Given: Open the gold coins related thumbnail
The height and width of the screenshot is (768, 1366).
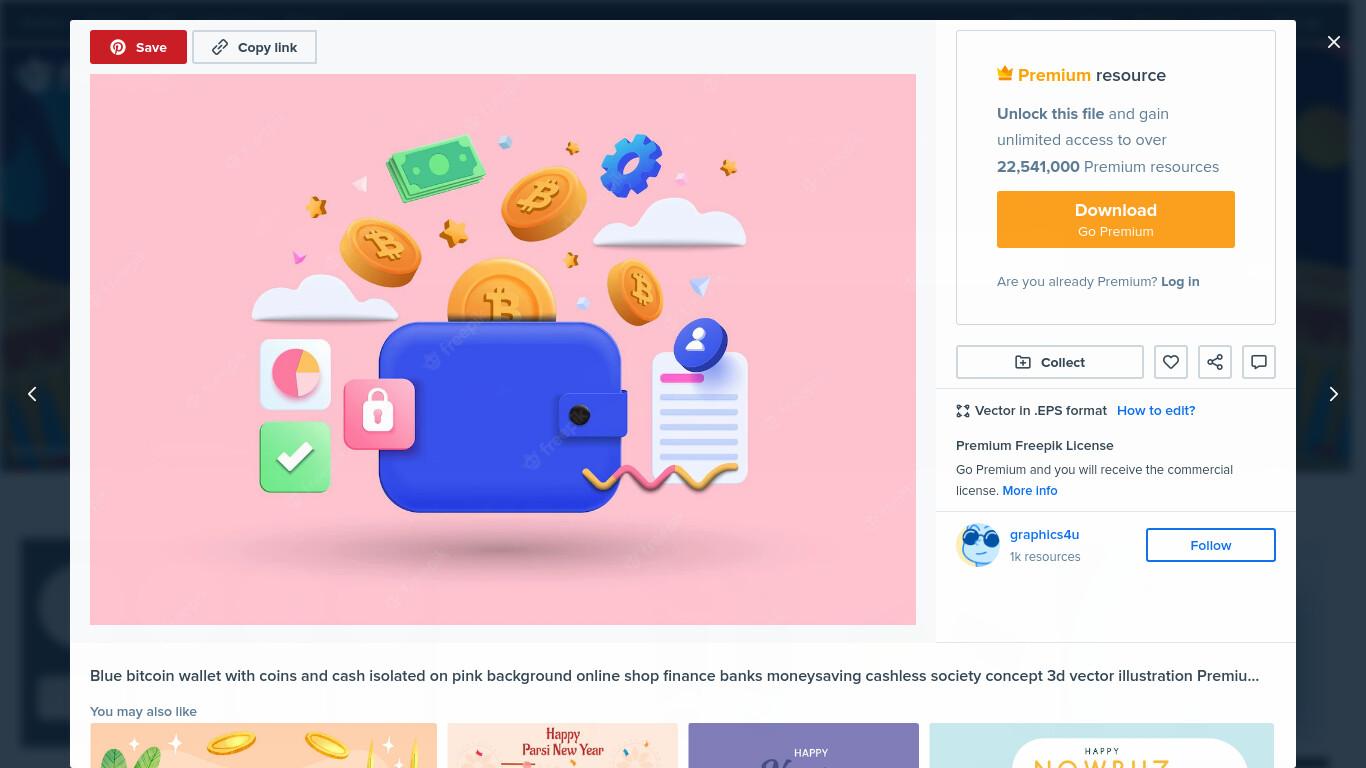Looking at the screenshot, I should tap(263, 745).
